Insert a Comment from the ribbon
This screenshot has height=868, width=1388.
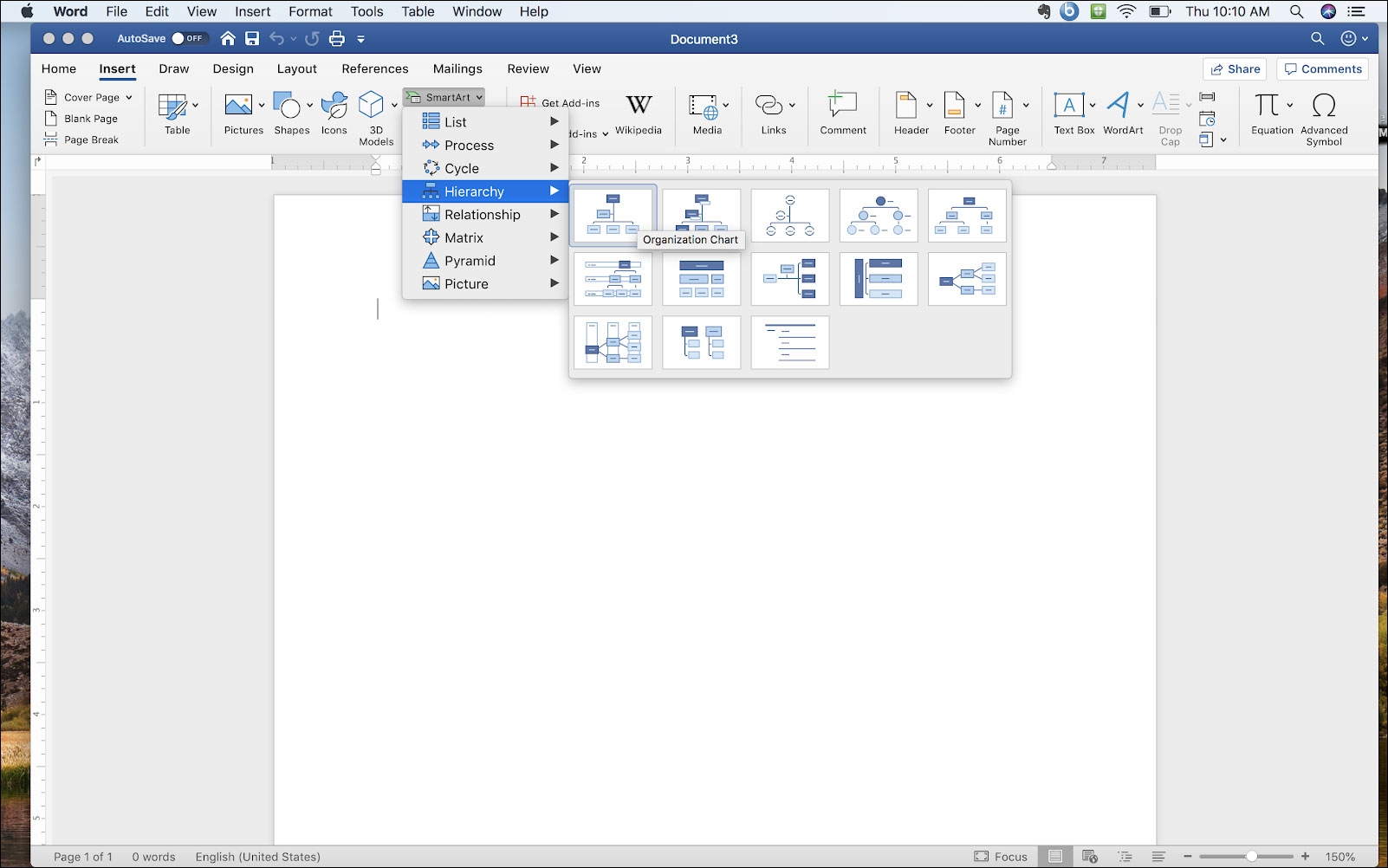tap(842, 113)
